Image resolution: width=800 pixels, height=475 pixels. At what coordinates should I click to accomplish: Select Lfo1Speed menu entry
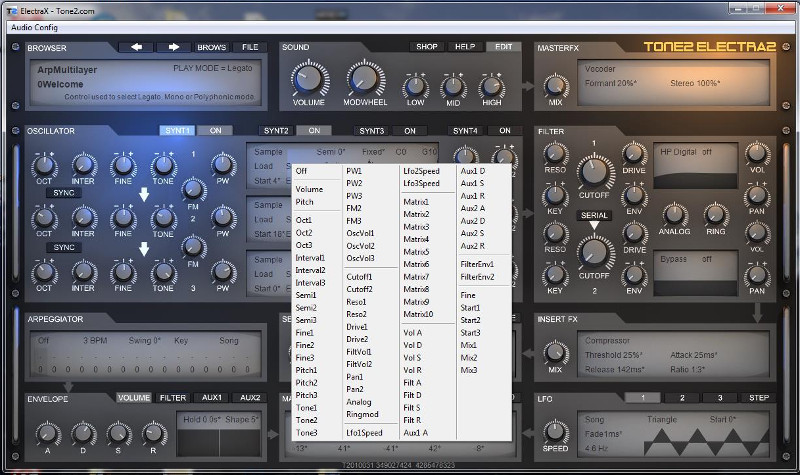(370, 433)
